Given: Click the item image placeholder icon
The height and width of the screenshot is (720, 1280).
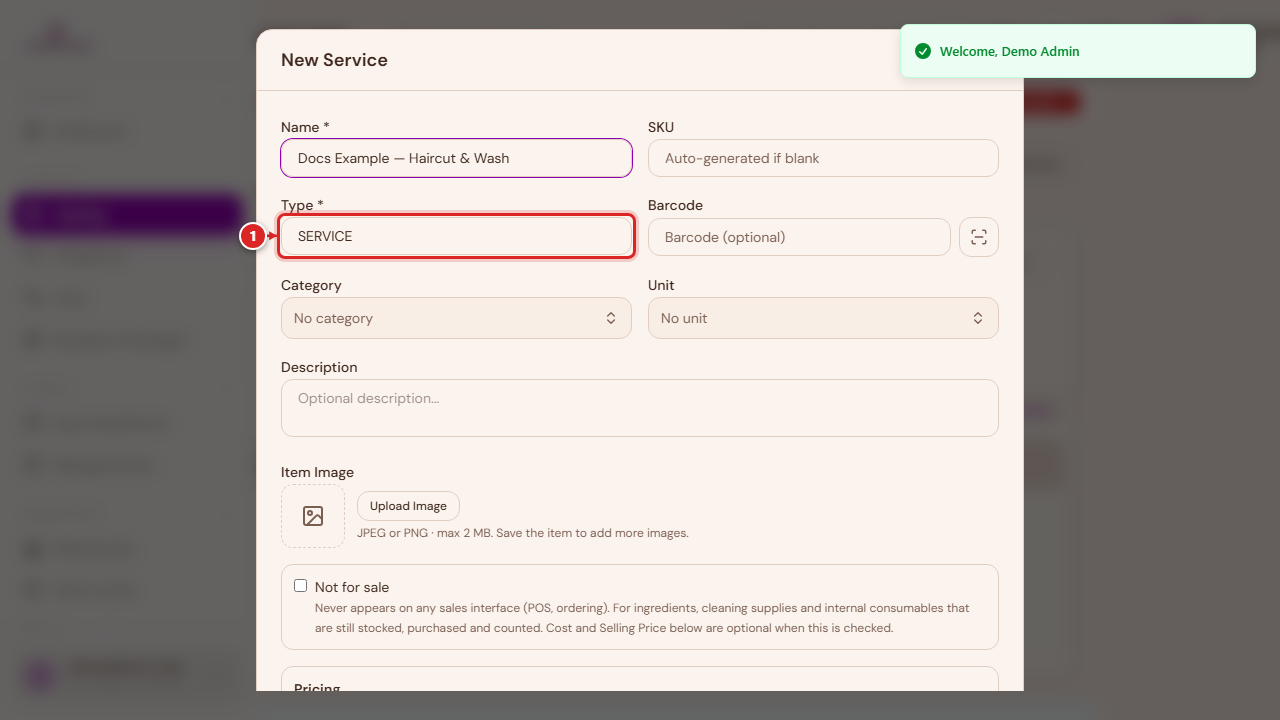Looking at the screenshot, I should point(313,516).
